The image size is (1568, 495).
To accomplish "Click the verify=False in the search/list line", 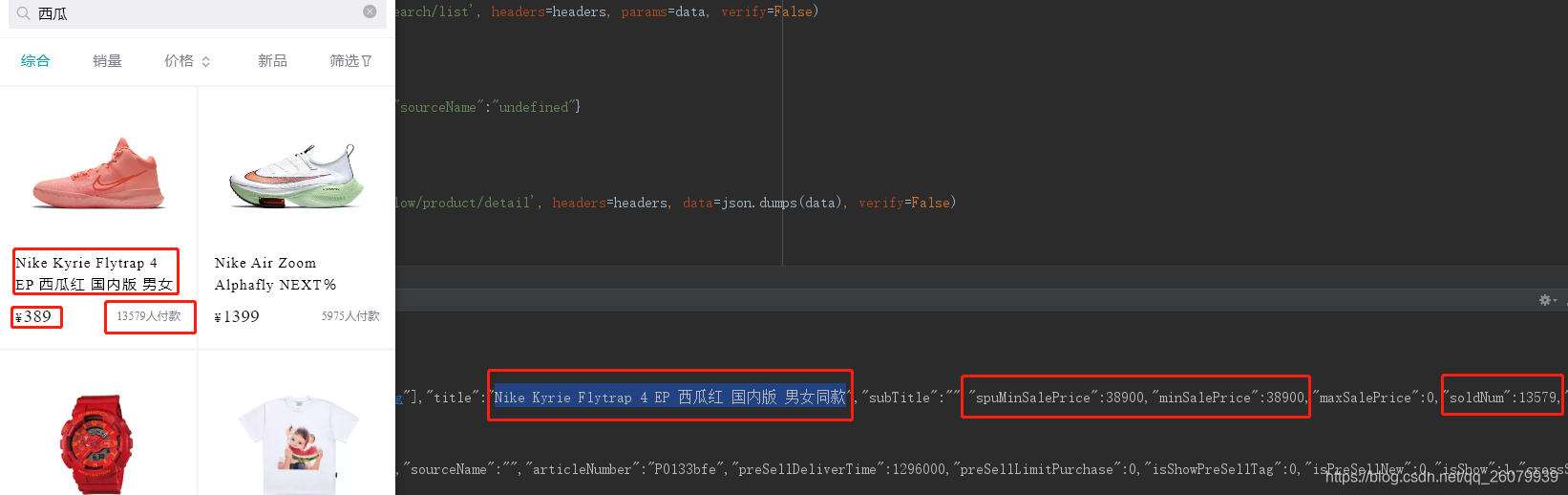I will 767,11.
